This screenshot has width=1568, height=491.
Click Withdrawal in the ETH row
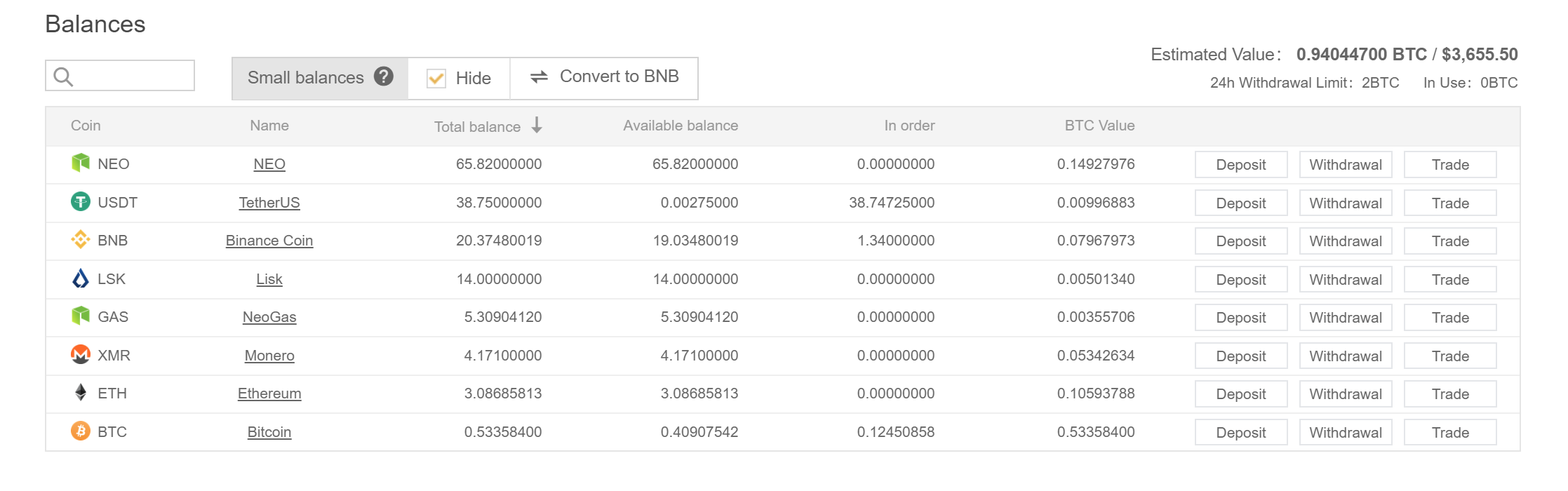[1346, 394]
